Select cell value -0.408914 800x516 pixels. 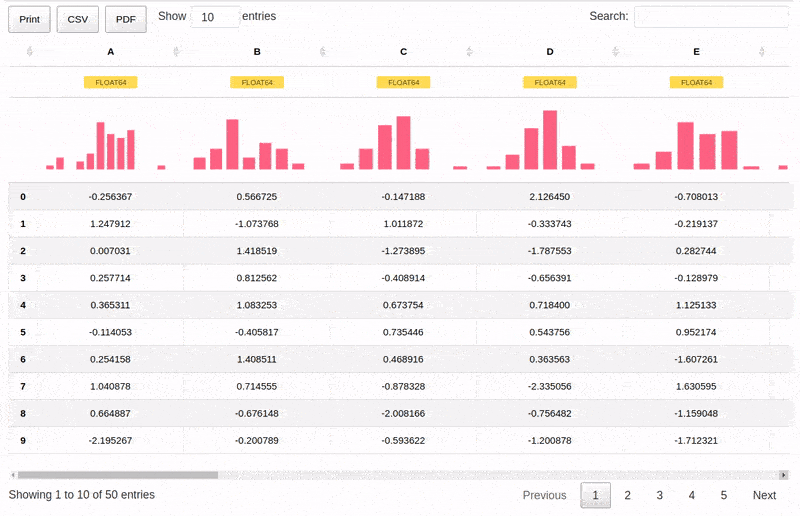(403, 278)
